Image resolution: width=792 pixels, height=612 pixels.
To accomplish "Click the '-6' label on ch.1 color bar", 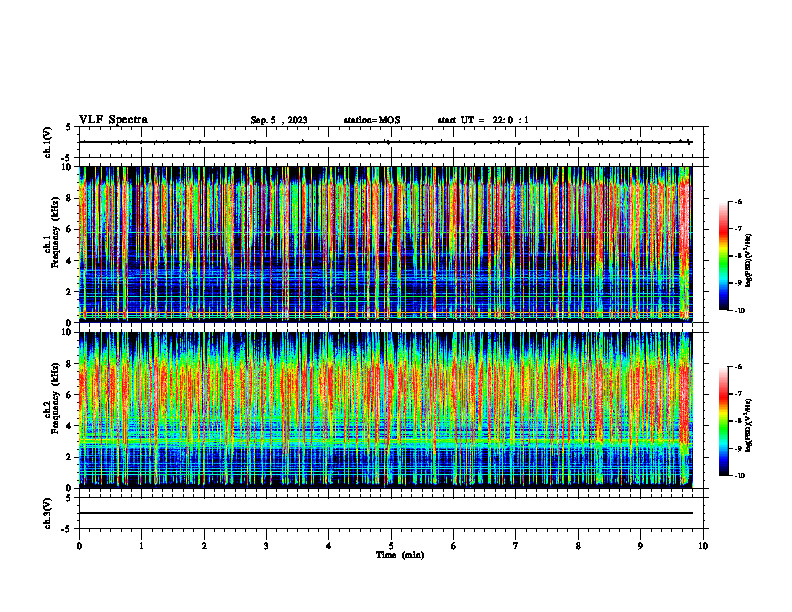I will tap(738, 201).
